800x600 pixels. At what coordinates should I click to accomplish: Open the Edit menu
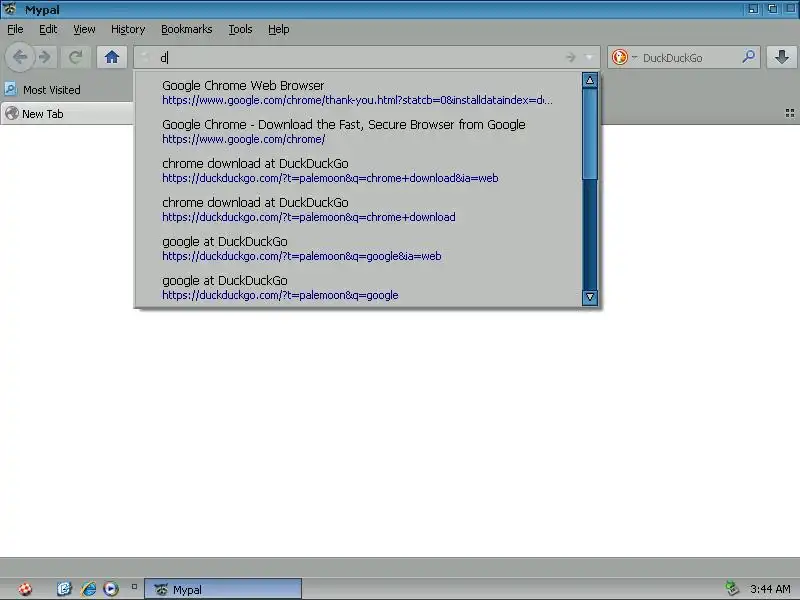(x=48, y=30)
